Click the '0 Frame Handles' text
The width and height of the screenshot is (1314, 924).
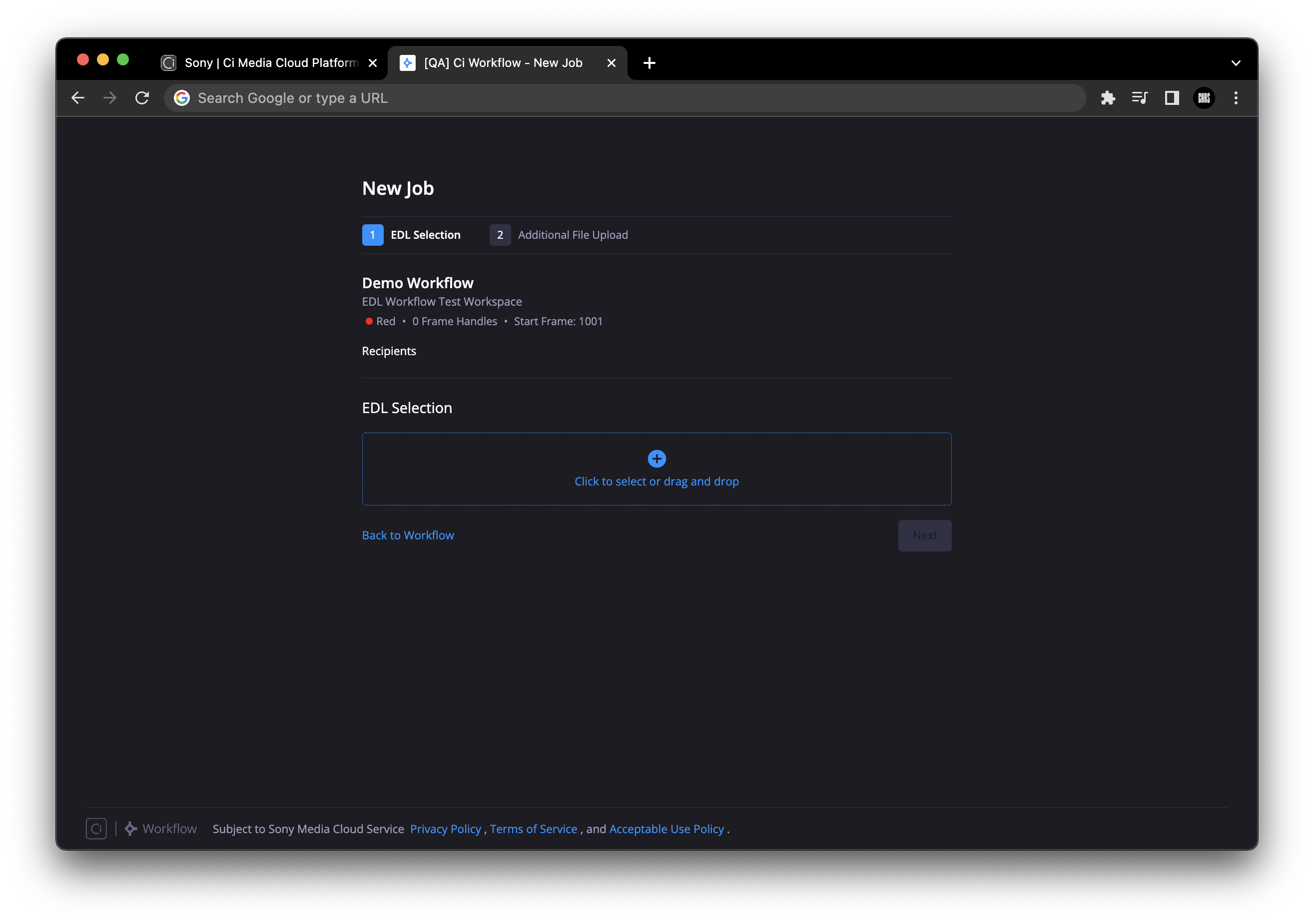[x=455, y=321]
